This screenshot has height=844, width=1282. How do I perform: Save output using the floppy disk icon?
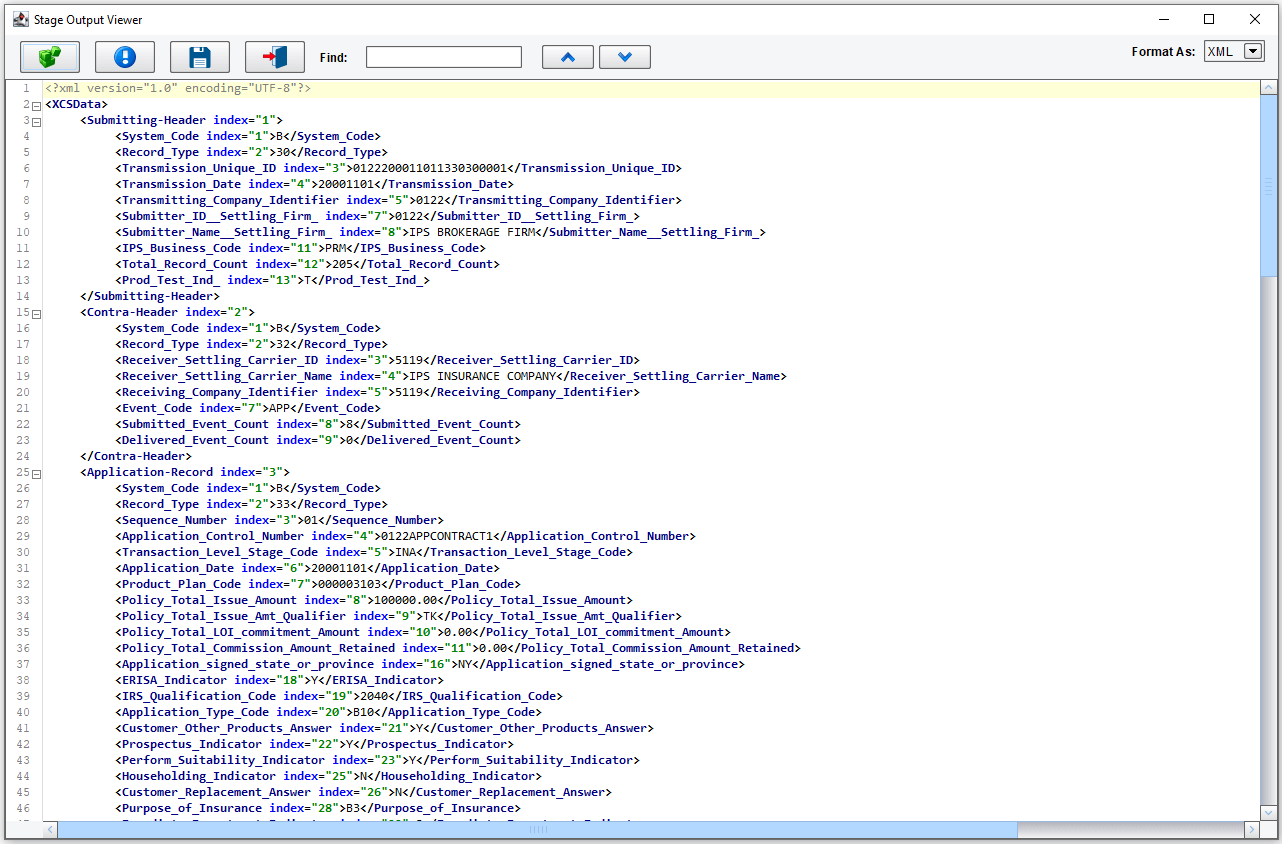[200, 57]
